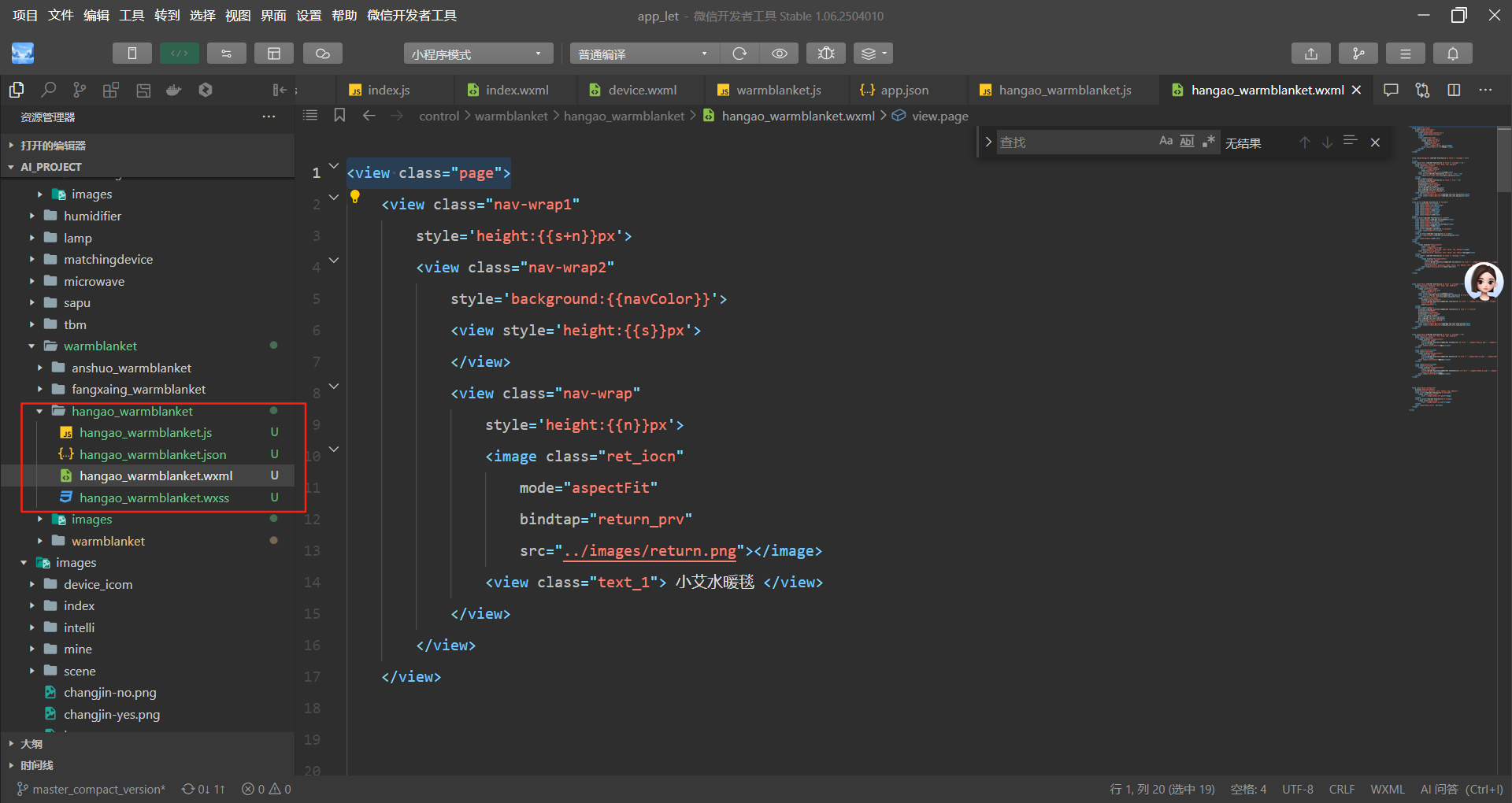The image size is (1512, 803).
Task: Click the upload icon in top toolbar
Action: click(1310, 54)
